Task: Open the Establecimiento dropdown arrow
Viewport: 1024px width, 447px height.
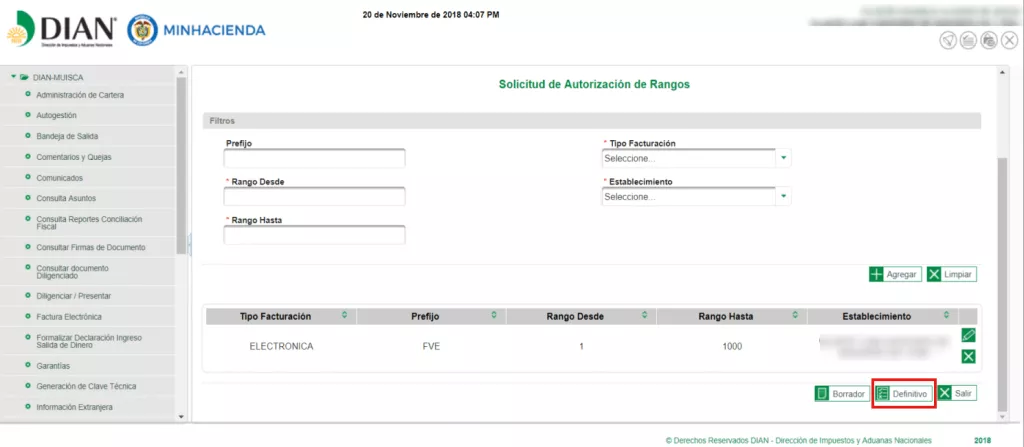Action: [x=784, y=196]
